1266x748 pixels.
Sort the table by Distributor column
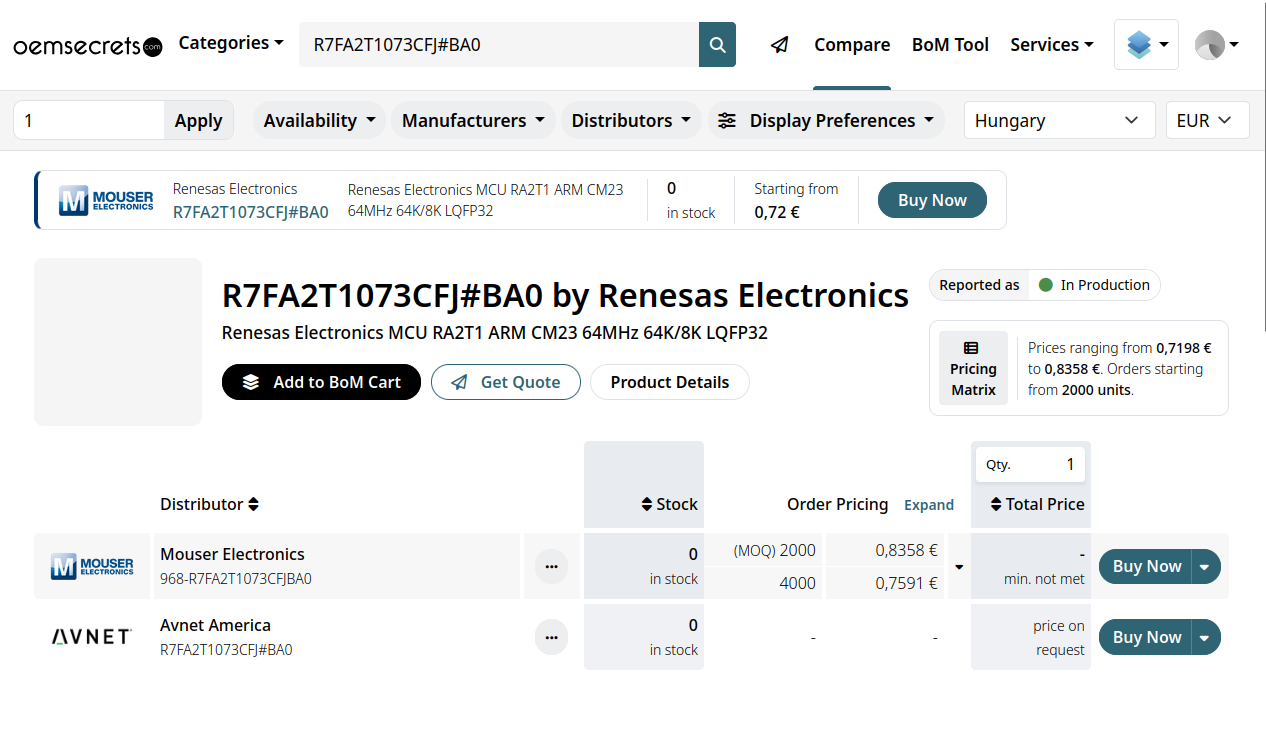(x=209, y=504)
